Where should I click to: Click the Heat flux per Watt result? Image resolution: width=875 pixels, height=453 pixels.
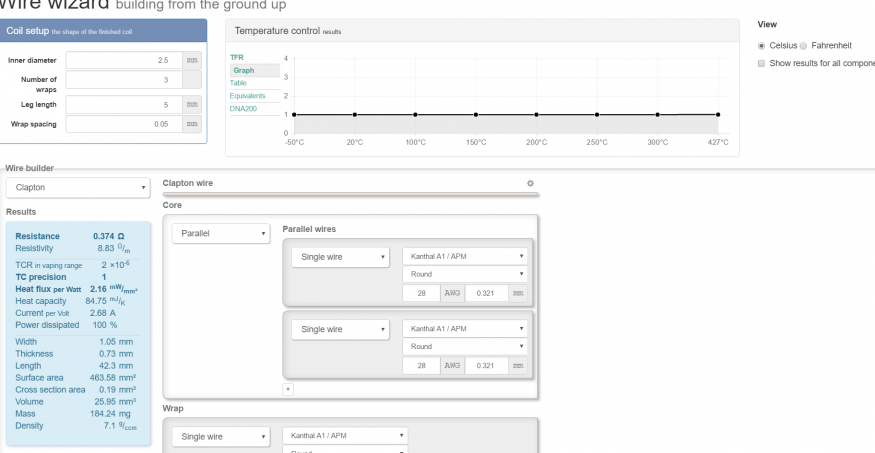pyautogui.click(x=76, y=289)
